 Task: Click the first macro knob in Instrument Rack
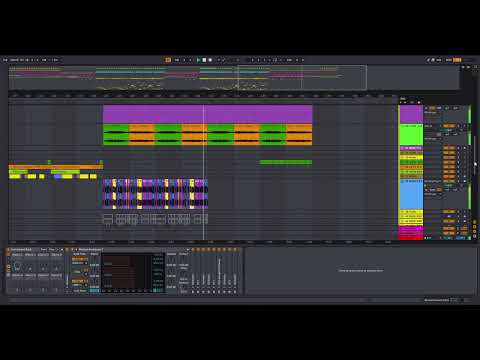tap(17, 266)
